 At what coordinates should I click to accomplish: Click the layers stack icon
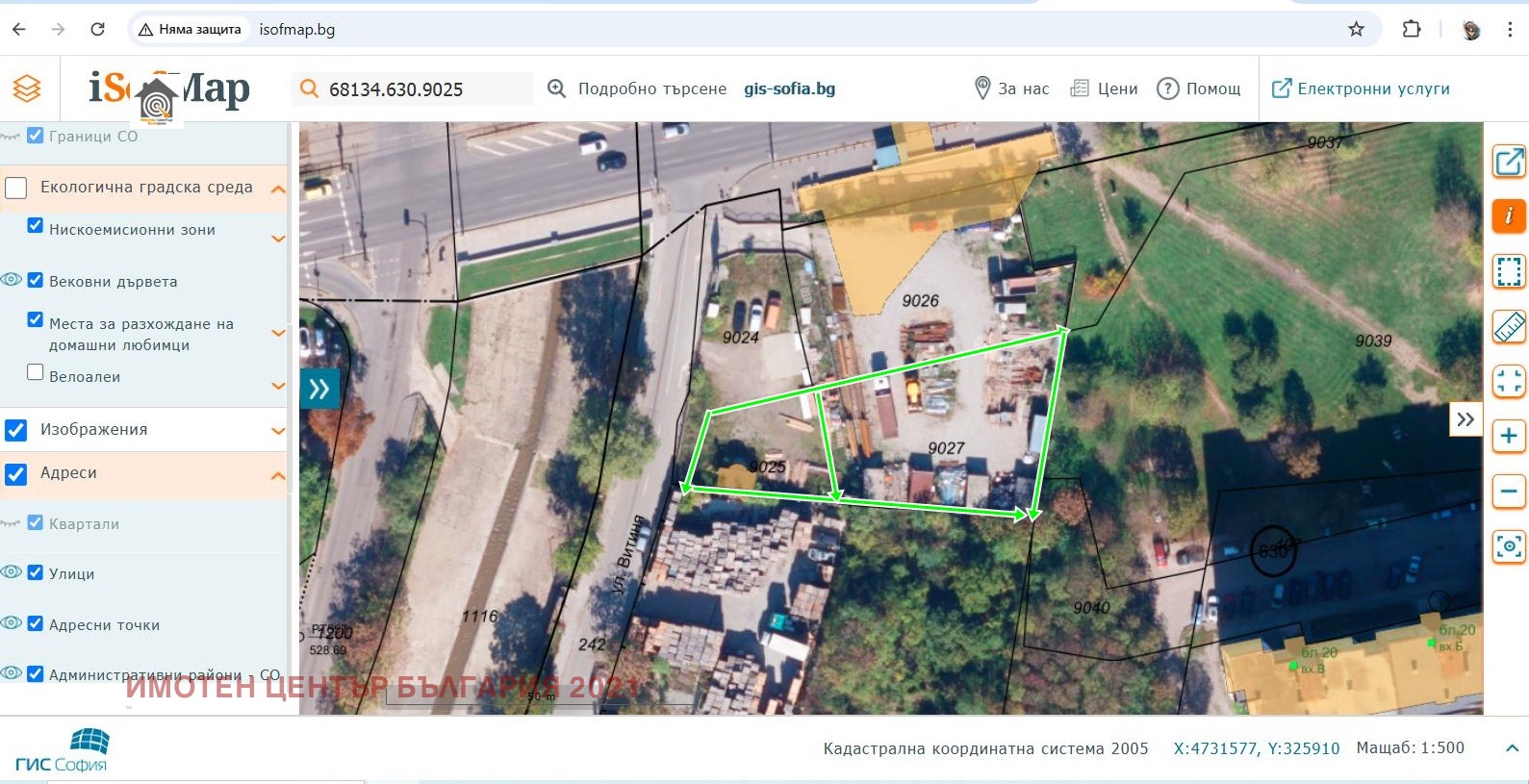(27, 89)
